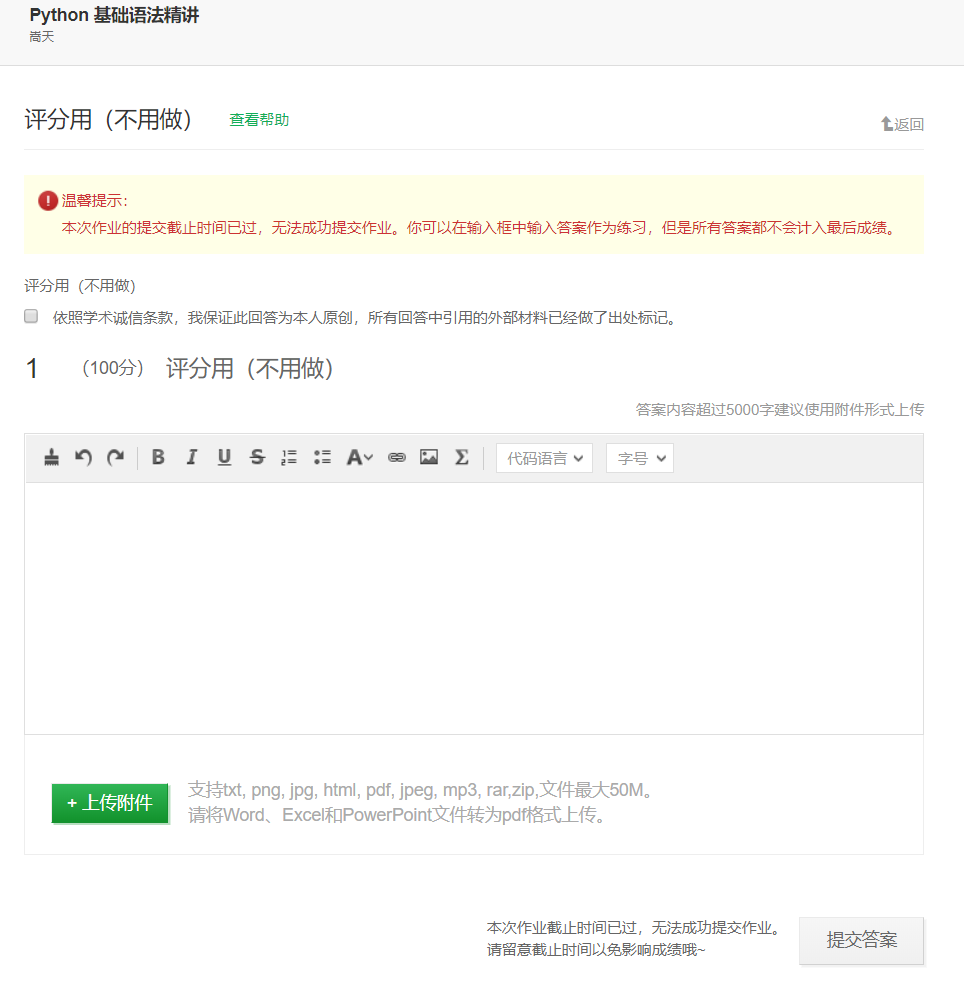The width and height of the screenshot is (964, 1000).
Task: Expand the 字号 font size dropdown
Action: (640, 458)
